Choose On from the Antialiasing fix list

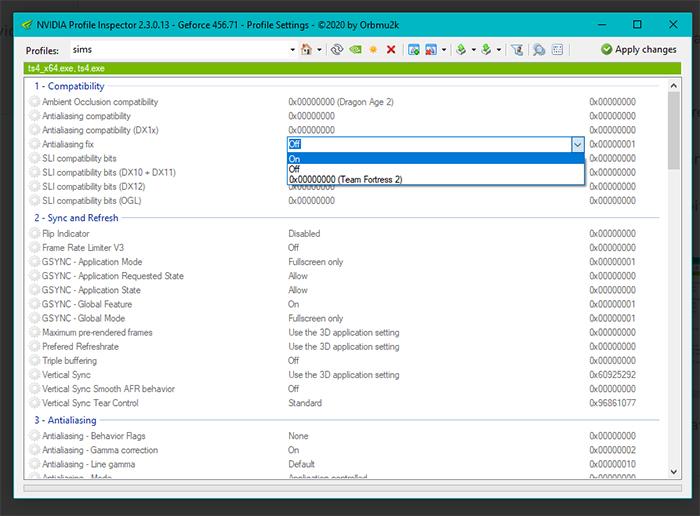[436, 159]
